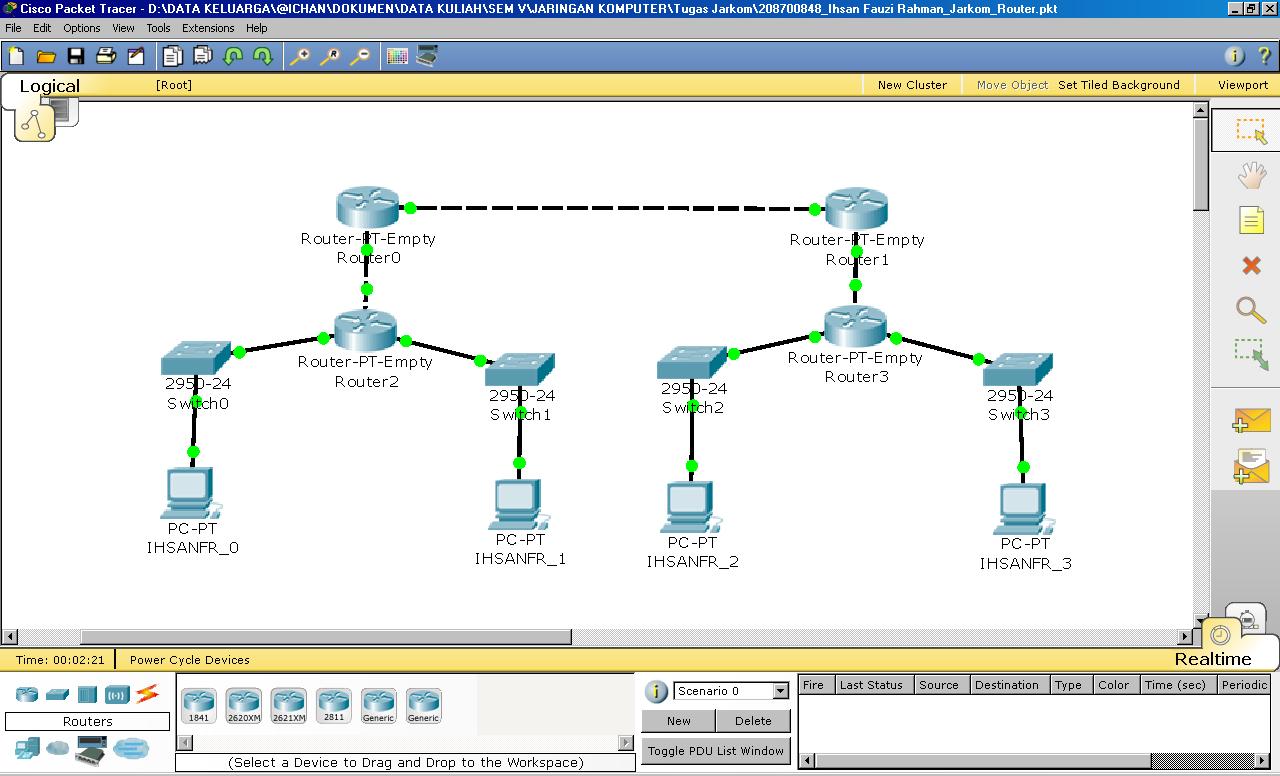Switch to the Logical workspace tab

[49, 86]
